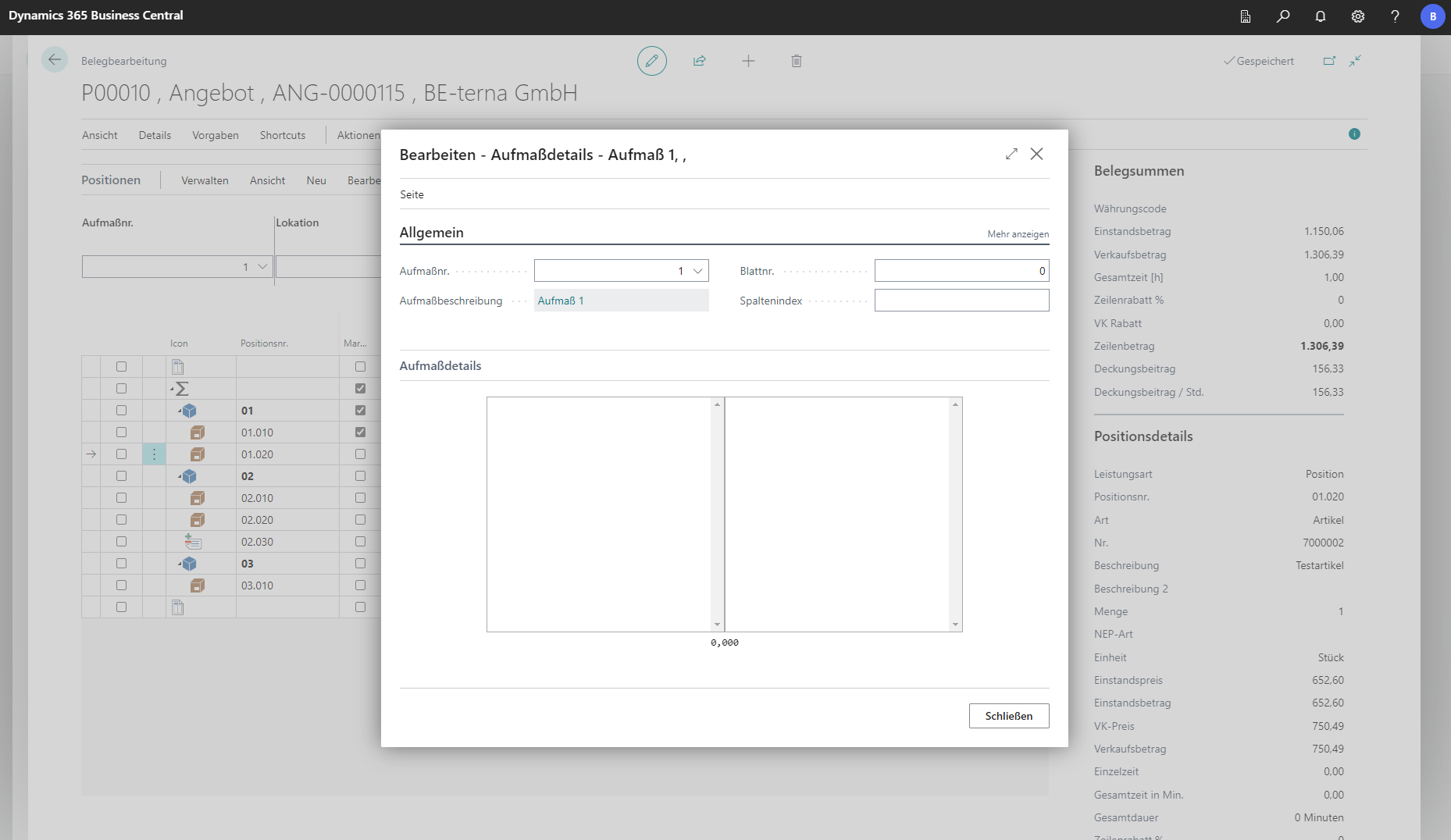1451x840 pixels.
Task: Expand Mehr anzeigen in Allgemein section
Action: (x=1018, y=234)
